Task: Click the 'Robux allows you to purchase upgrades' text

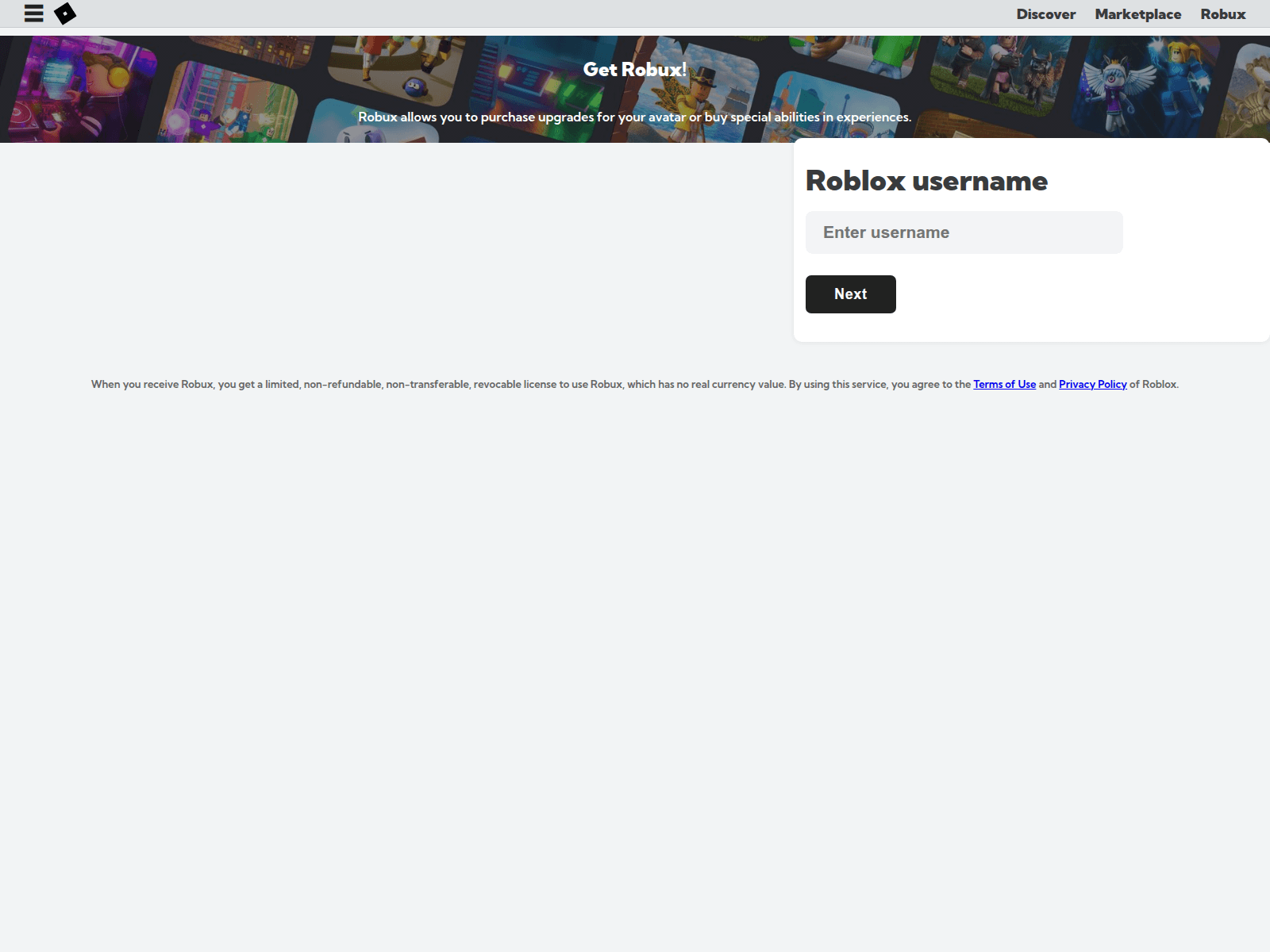Action: point(634,117)
